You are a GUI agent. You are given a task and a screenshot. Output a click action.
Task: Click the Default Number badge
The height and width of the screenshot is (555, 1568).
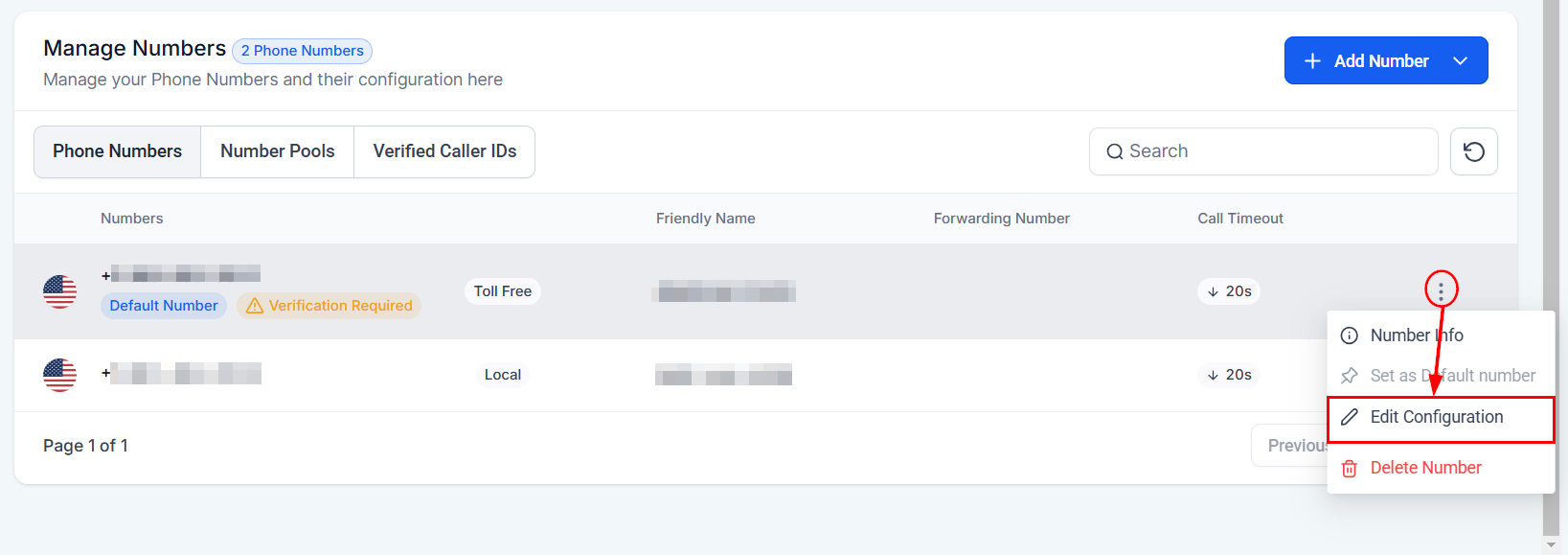163,306
